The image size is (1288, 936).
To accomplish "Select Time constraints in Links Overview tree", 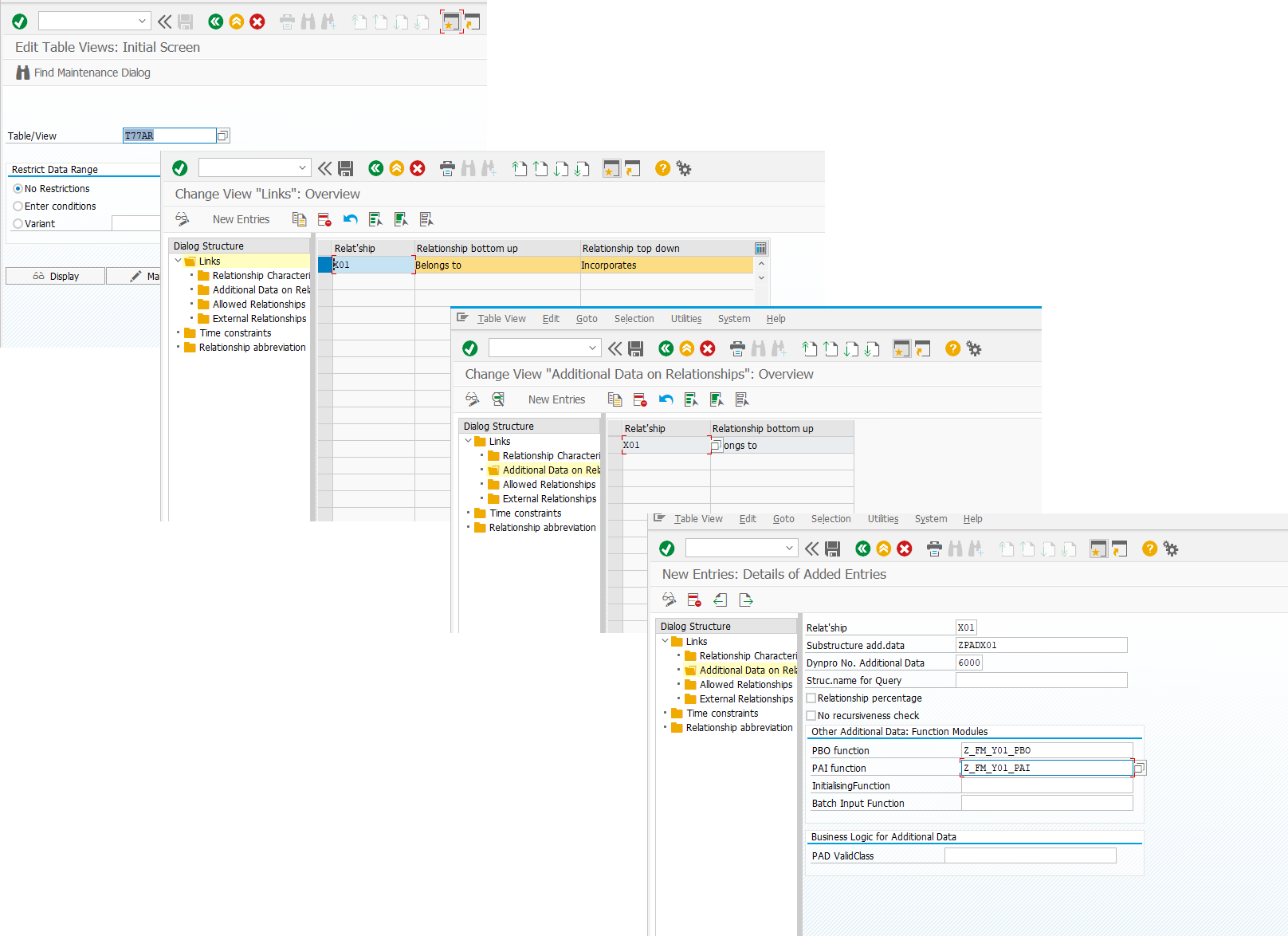I will 235,333.
